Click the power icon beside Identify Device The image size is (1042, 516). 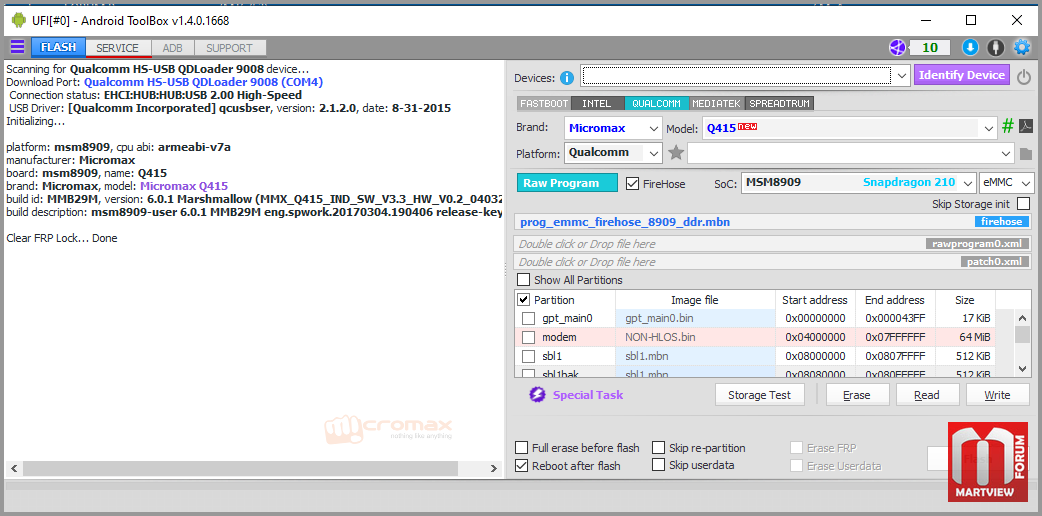1024,76
